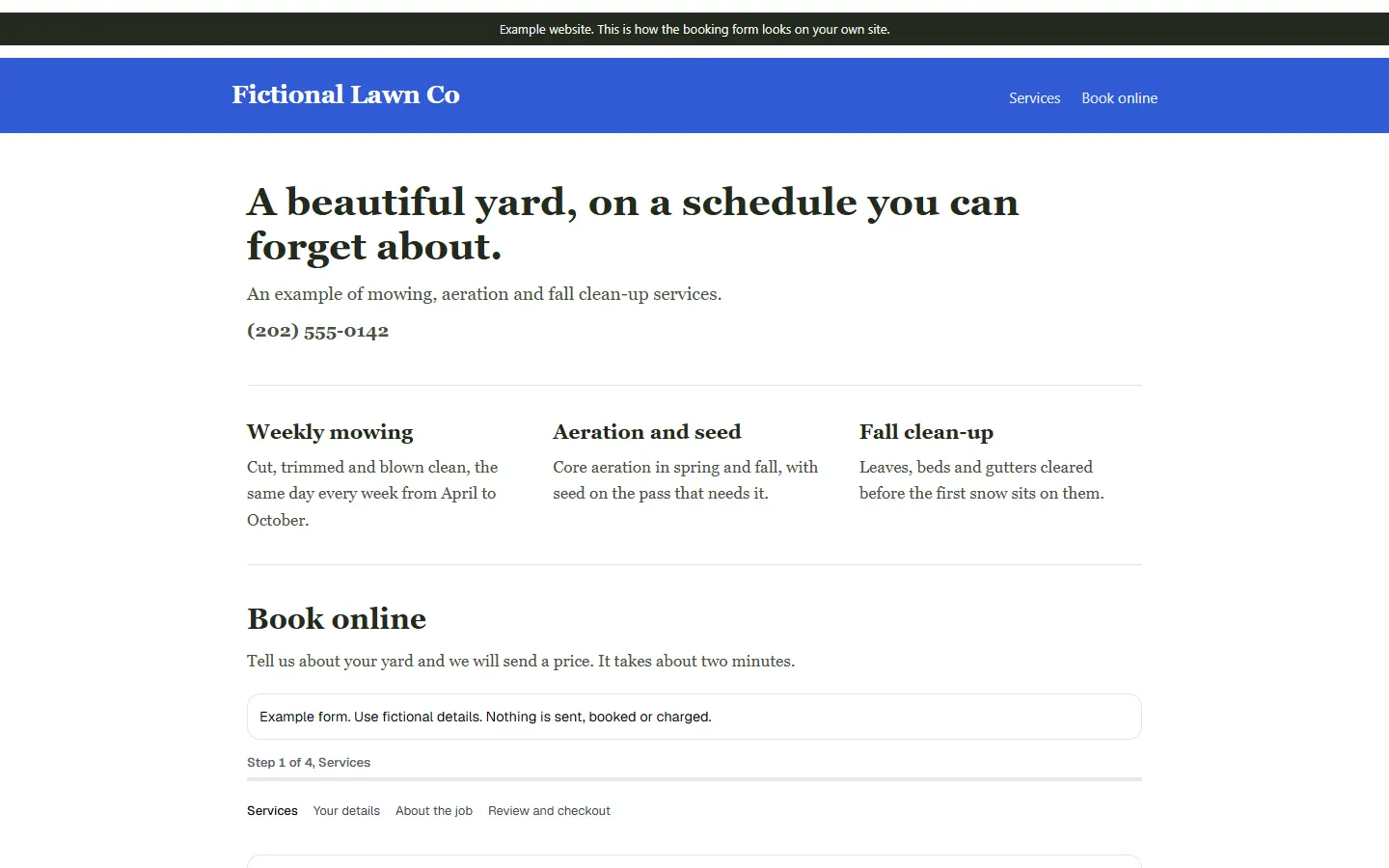1389x868 pixels.
Task: Open the Services nav link
Action: point(1034,98)
